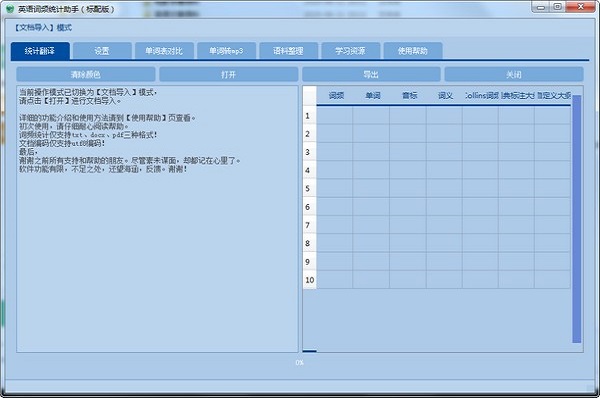This screenshot has height=398, width=600.
Task: Select the 音标 column header
Action: coord(409,96)
